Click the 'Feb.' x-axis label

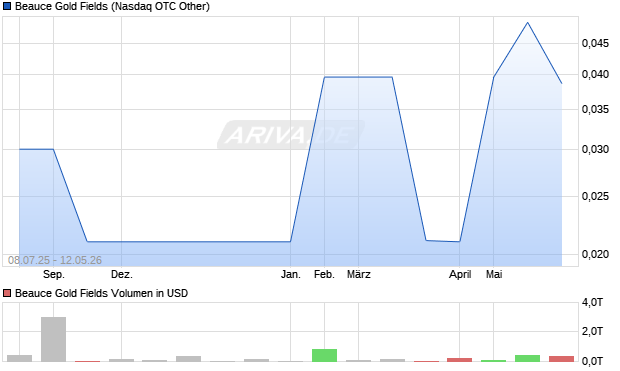point(324,274)
